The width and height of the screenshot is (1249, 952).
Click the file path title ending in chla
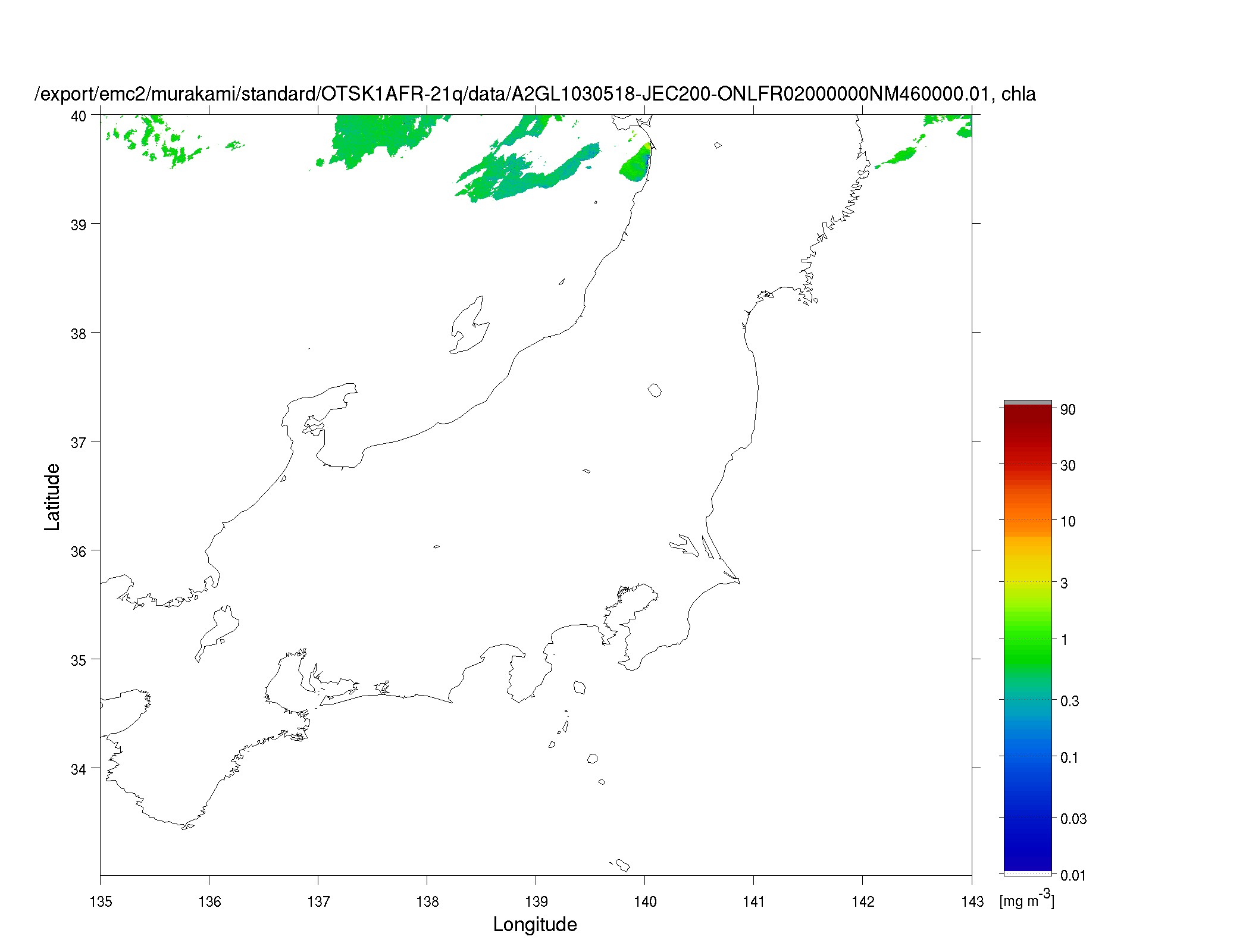[535, 94]
